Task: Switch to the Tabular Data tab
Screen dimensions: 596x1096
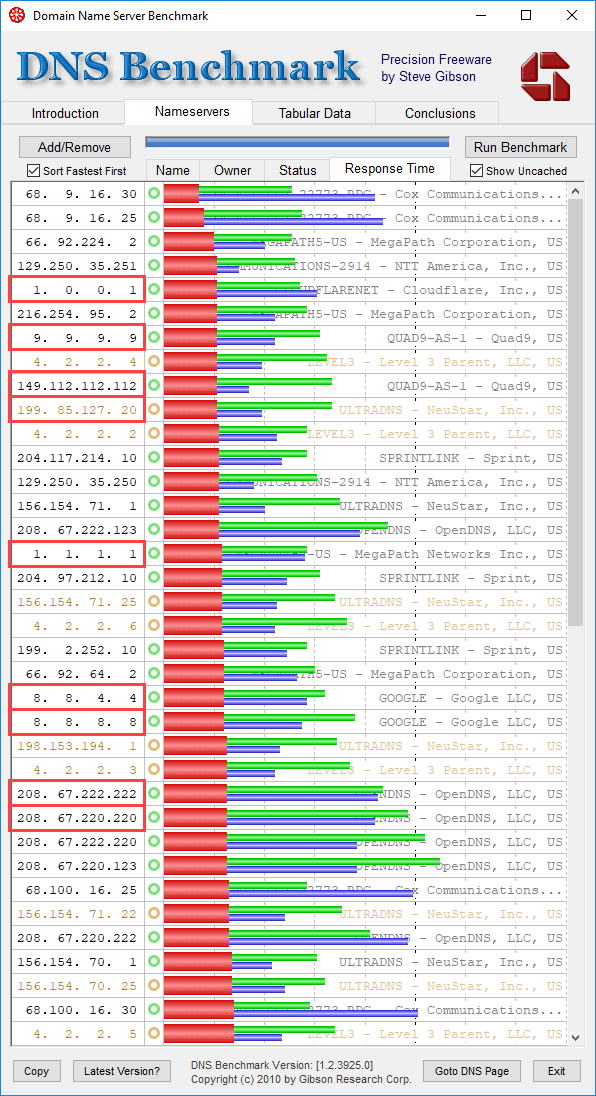Action: tap(314, 113)
